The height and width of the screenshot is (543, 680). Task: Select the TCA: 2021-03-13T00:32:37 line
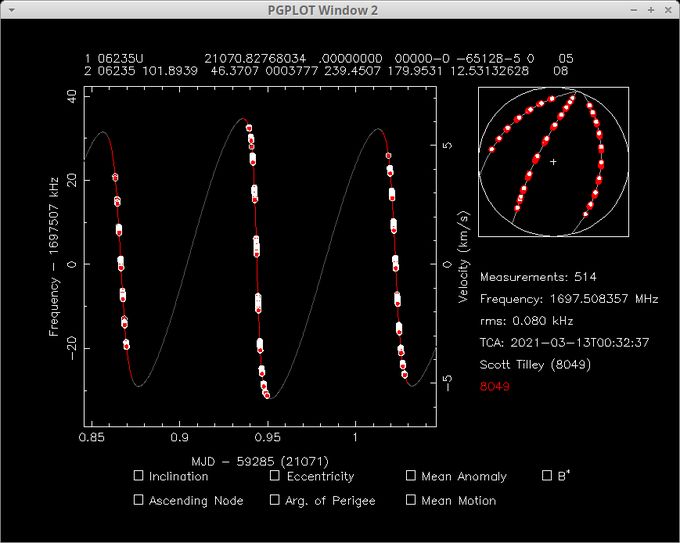565,343
